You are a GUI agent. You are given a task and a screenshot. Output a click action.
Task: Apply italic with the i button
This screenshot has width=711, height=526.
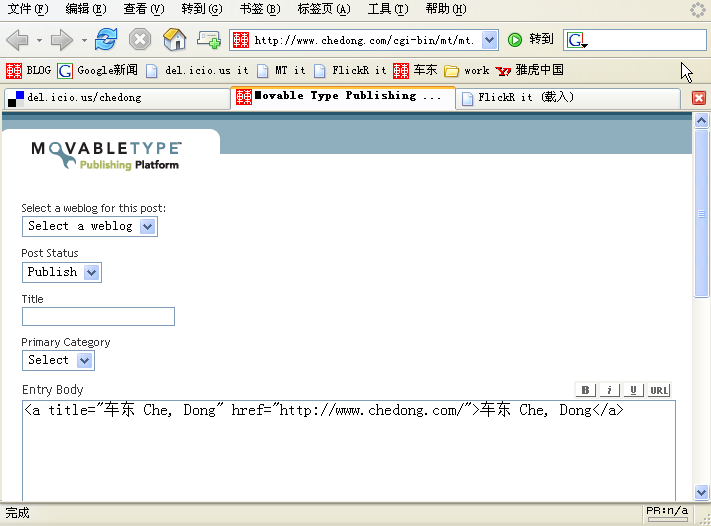pyautogui.click(x=609, y=390)
